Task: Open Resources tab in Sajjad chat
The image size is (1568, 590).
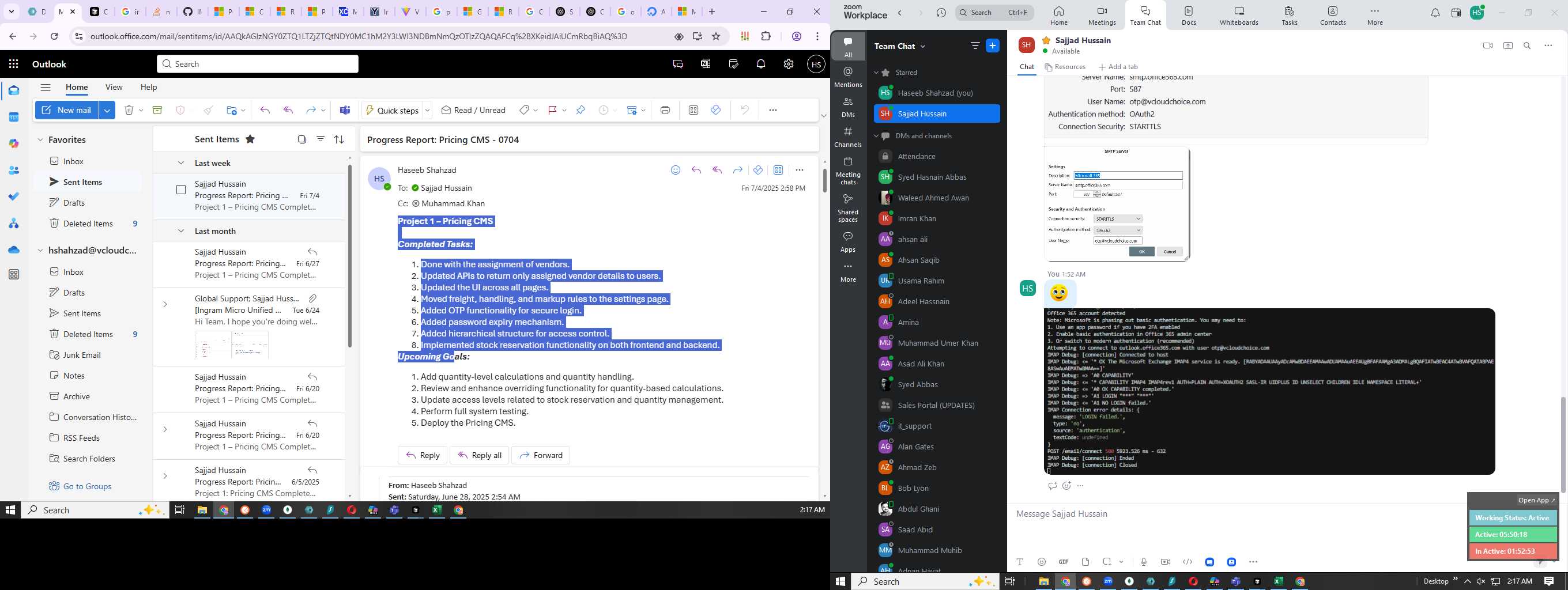Action: point(1065,67)
